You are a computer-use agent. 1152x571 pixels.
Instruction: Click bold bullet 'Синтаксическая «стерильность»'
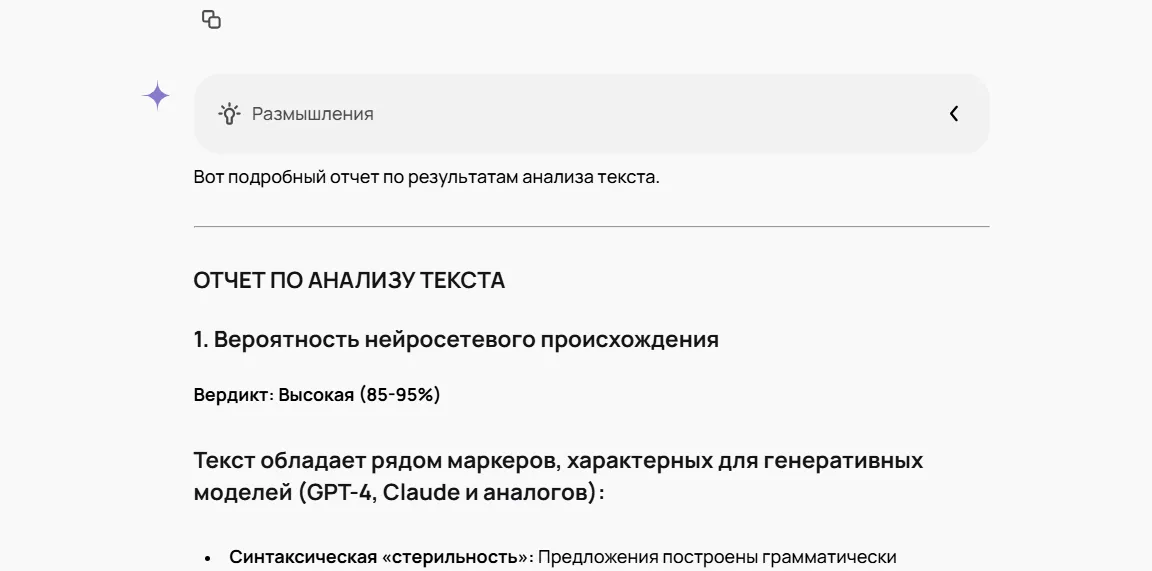(382, 557)
